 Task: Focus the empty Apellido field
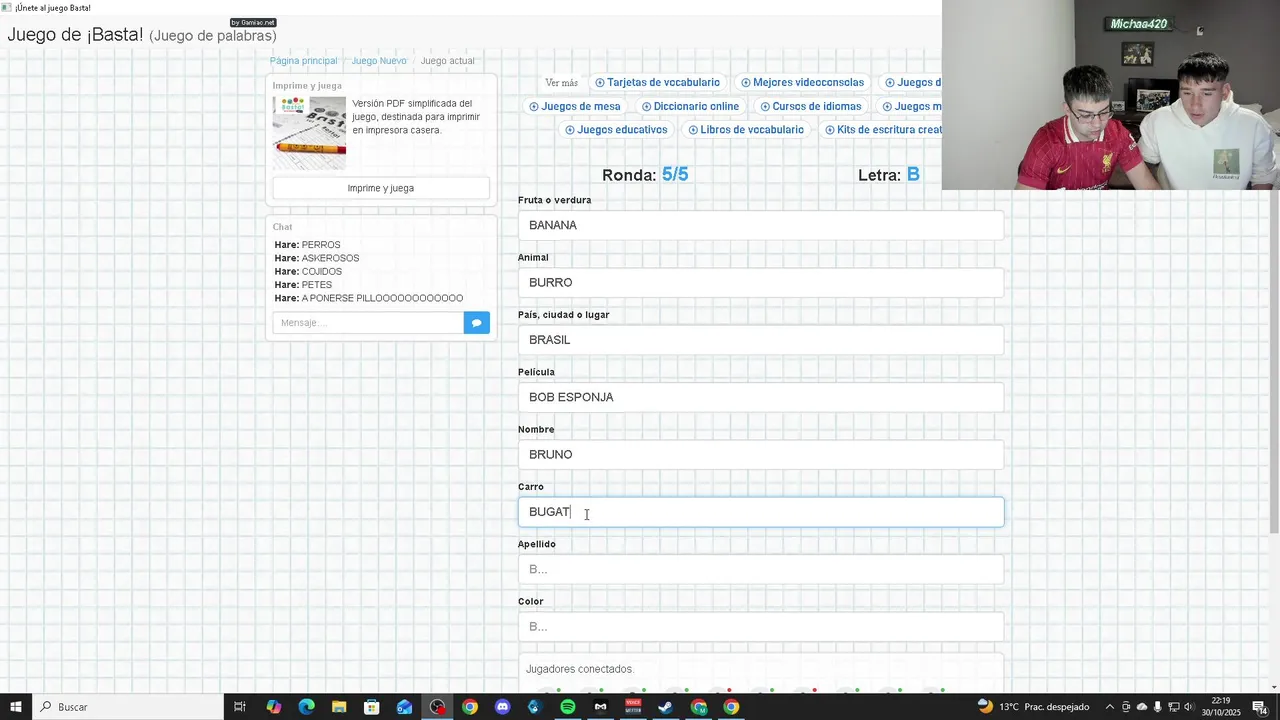(761, 569)
